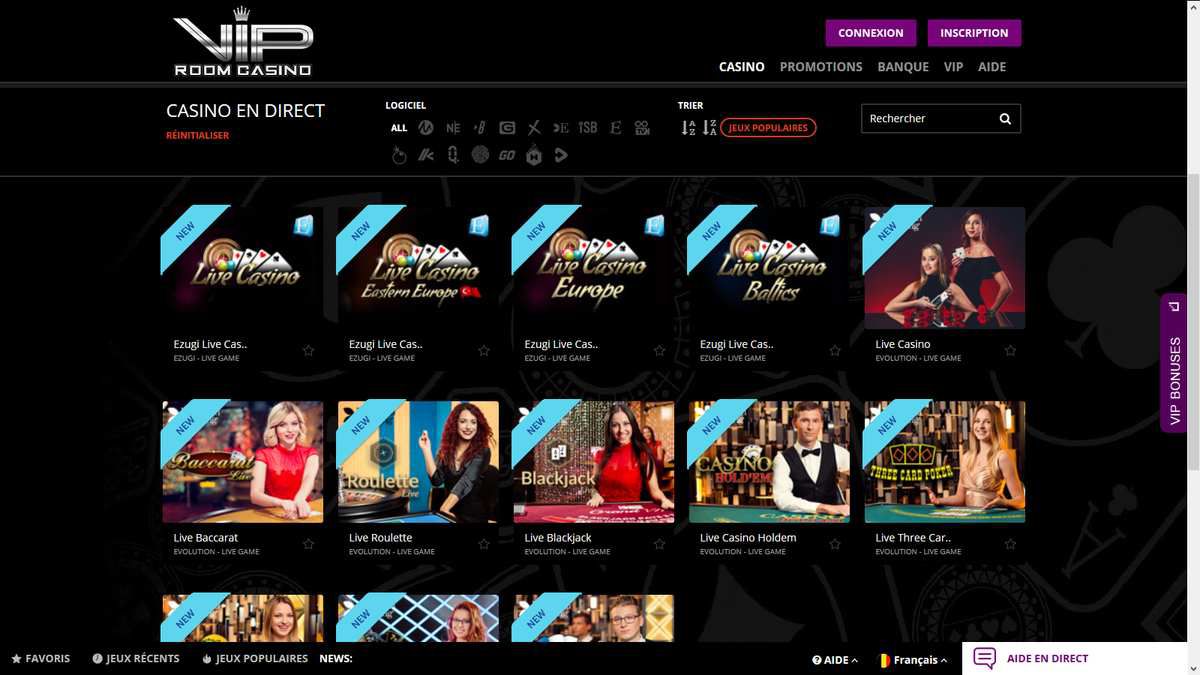Launch the Blackjack game thumbnail
Screen dimensions: 1200x675
[x=594, y=462]
